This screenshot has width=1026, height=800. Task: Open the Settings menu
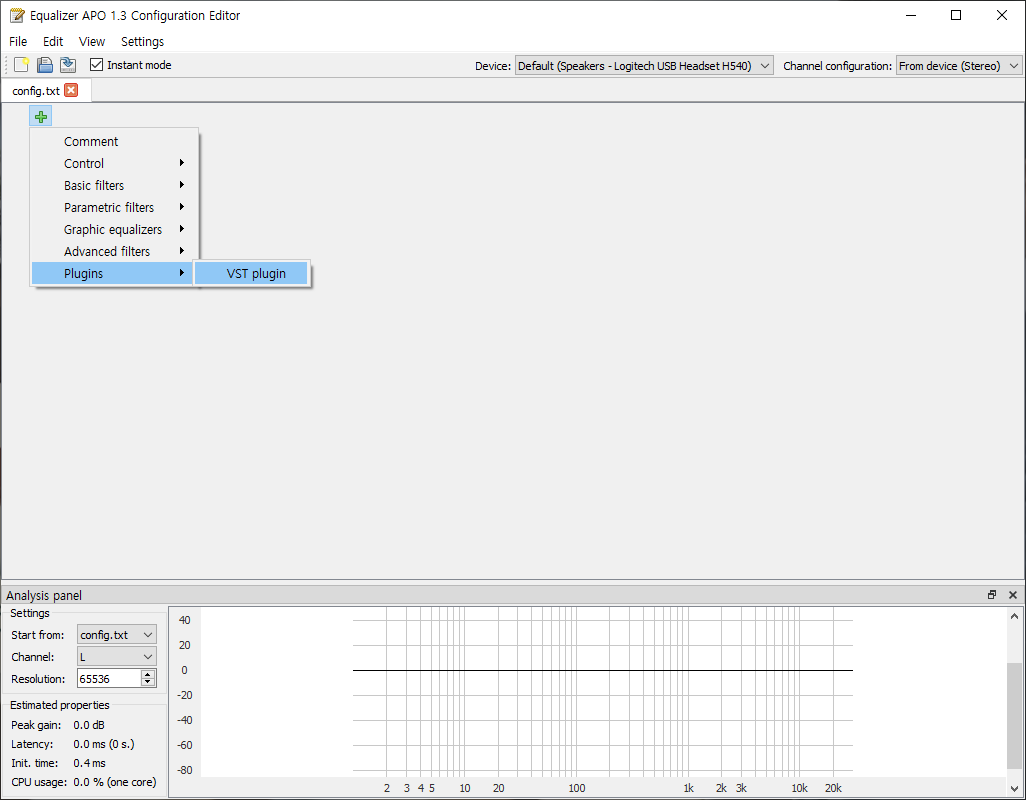click(x=142, y=41)
